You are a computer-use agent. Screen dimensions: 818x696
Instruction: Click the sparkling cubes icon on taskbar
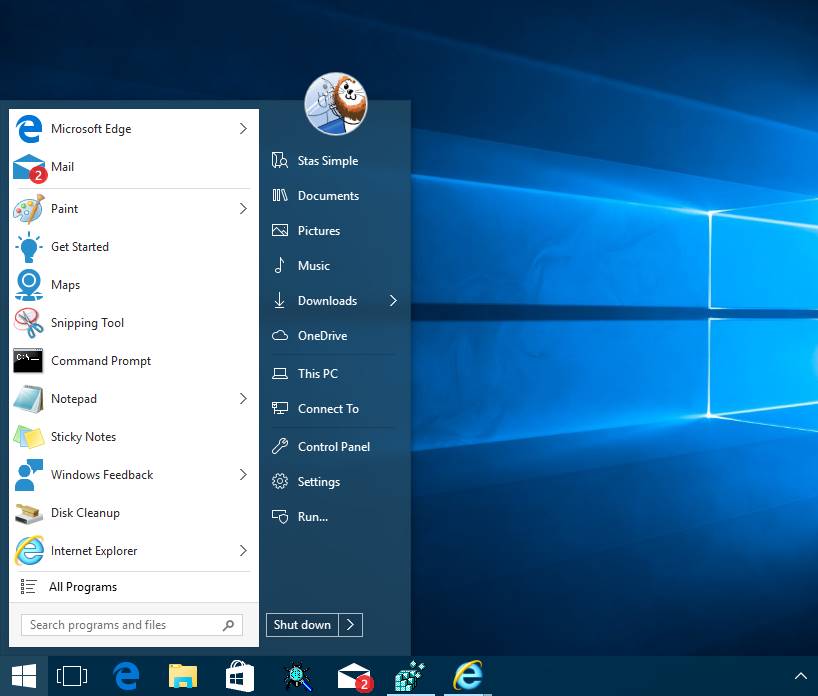click(411, 676)
